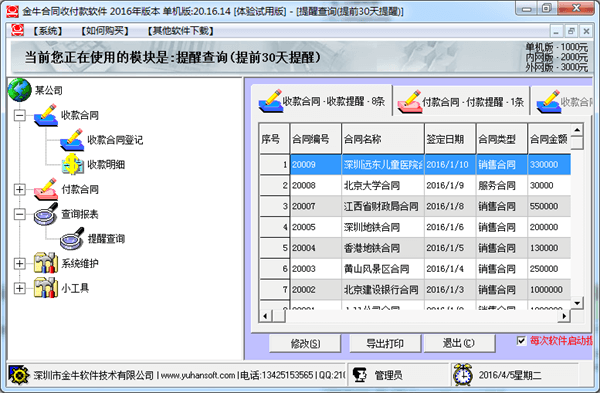The height and width of the screenshot is (393, 600).
Task: Toggle the 每次软件启动 checkbox
Action: pos(521,340)
